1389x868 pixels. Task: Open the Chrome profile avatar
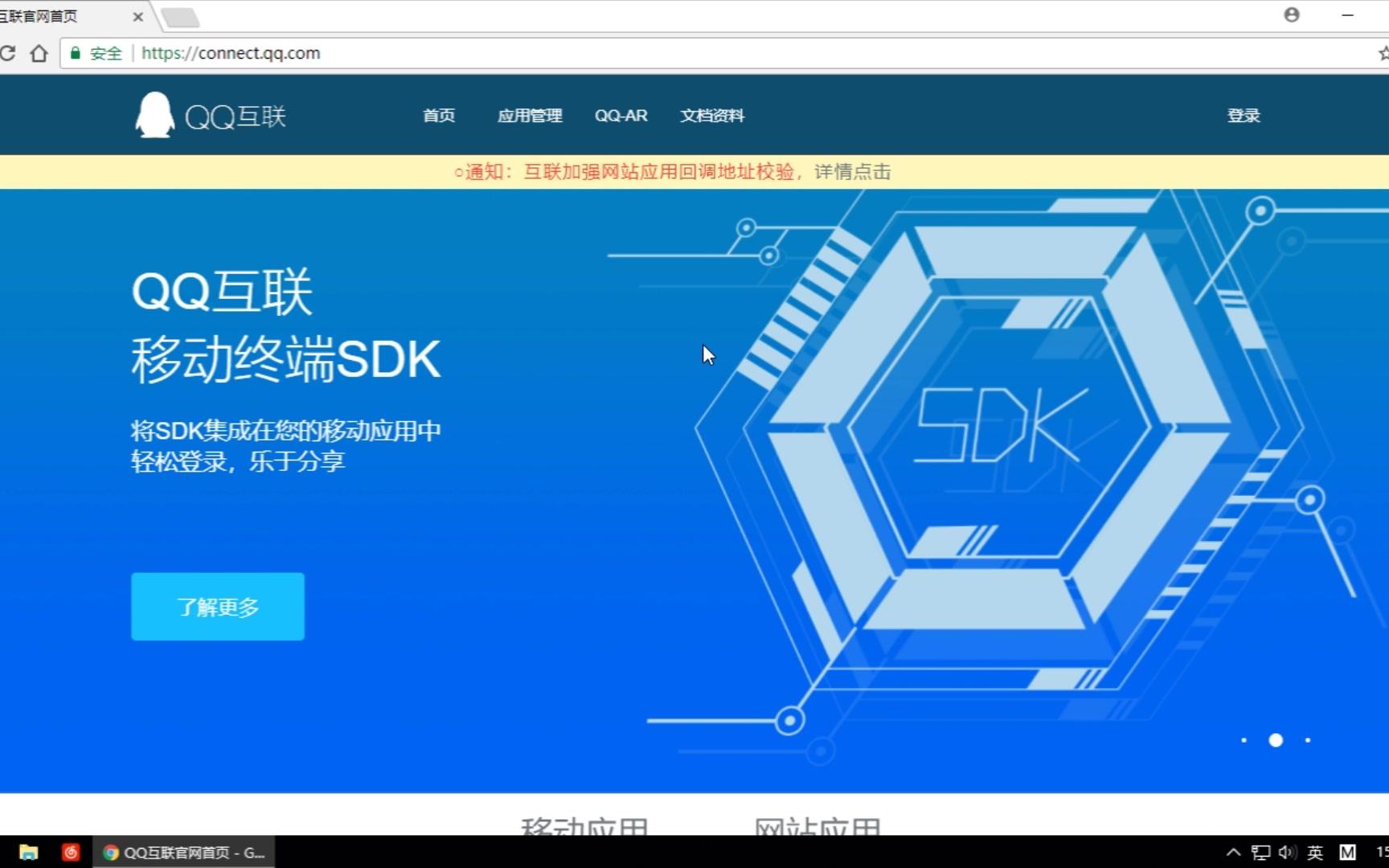(1291, 15)
